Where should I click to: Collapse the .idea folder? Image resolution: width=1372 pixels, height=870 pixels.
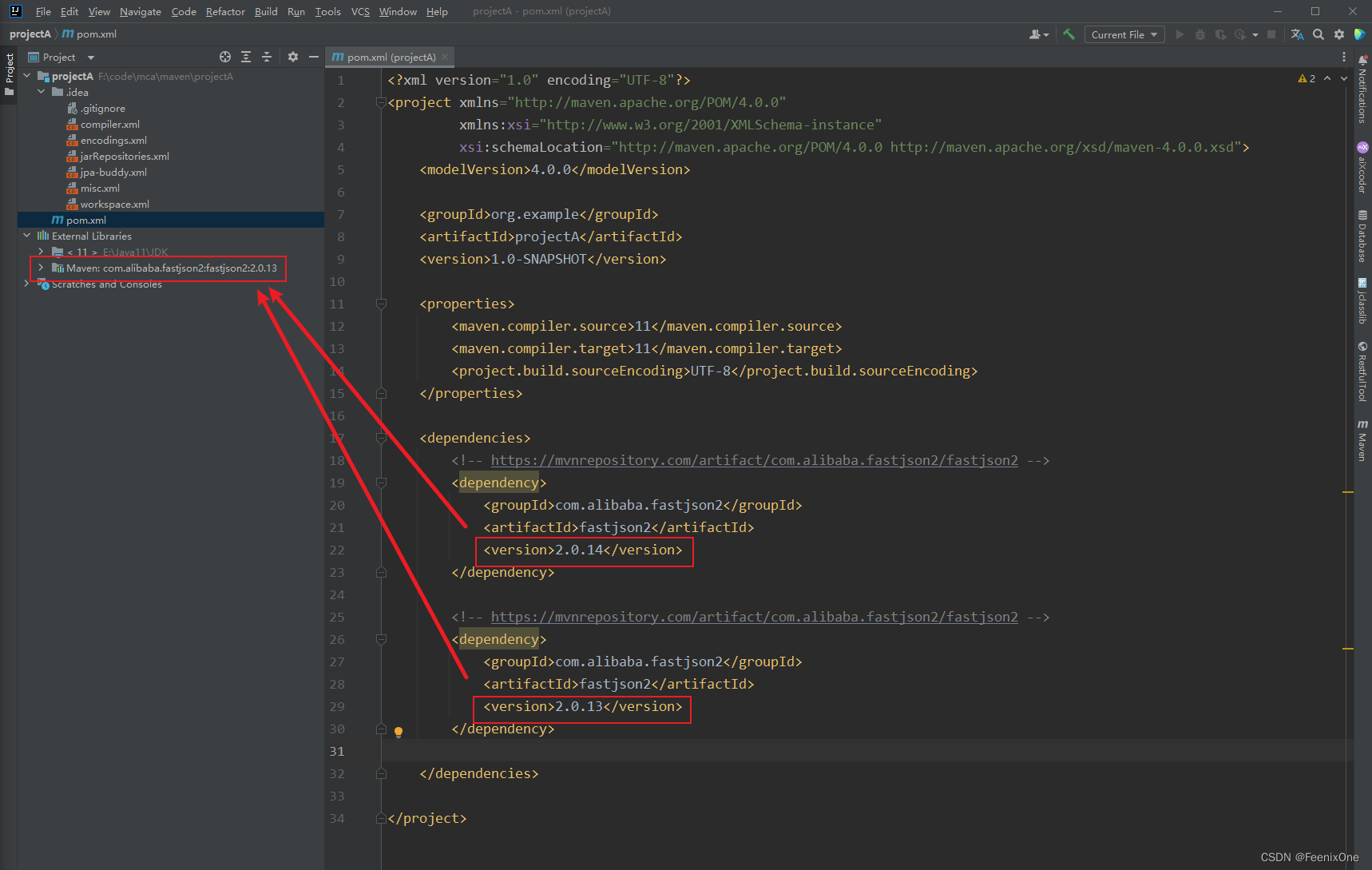click(42, 92)
